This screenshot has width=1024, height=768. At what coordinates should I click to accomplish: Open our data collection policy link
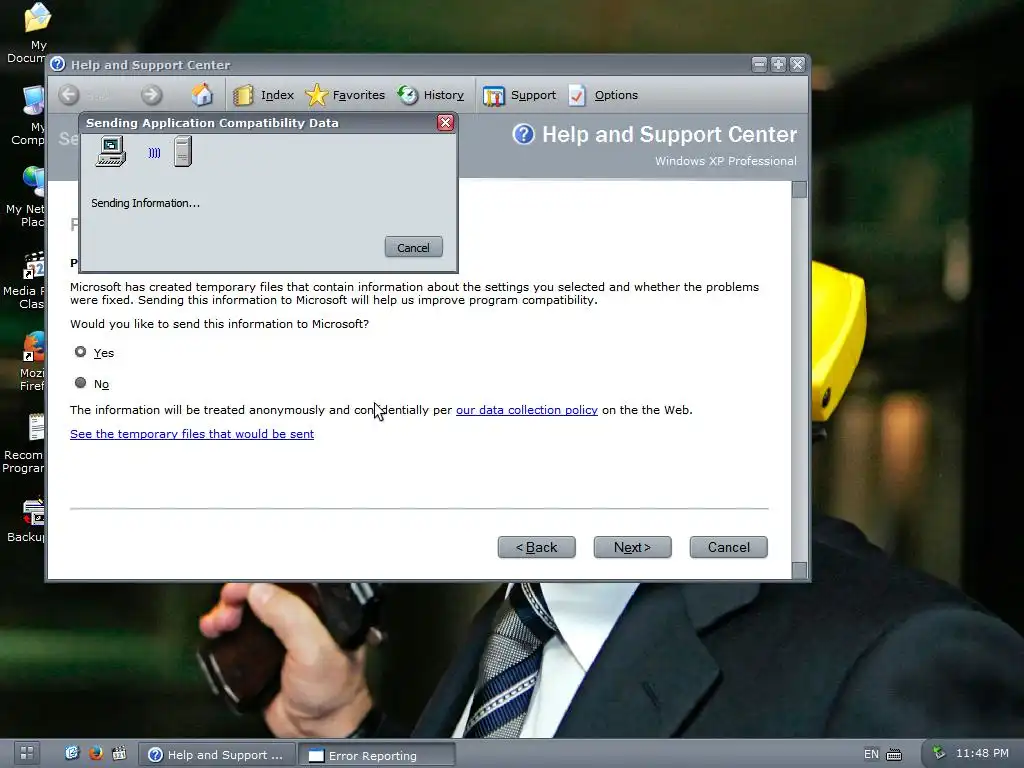click(526, 410)
